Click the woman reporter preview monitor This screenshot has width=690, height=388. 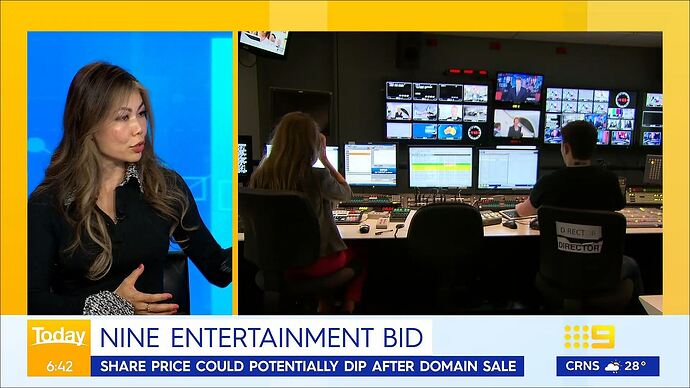516,124
